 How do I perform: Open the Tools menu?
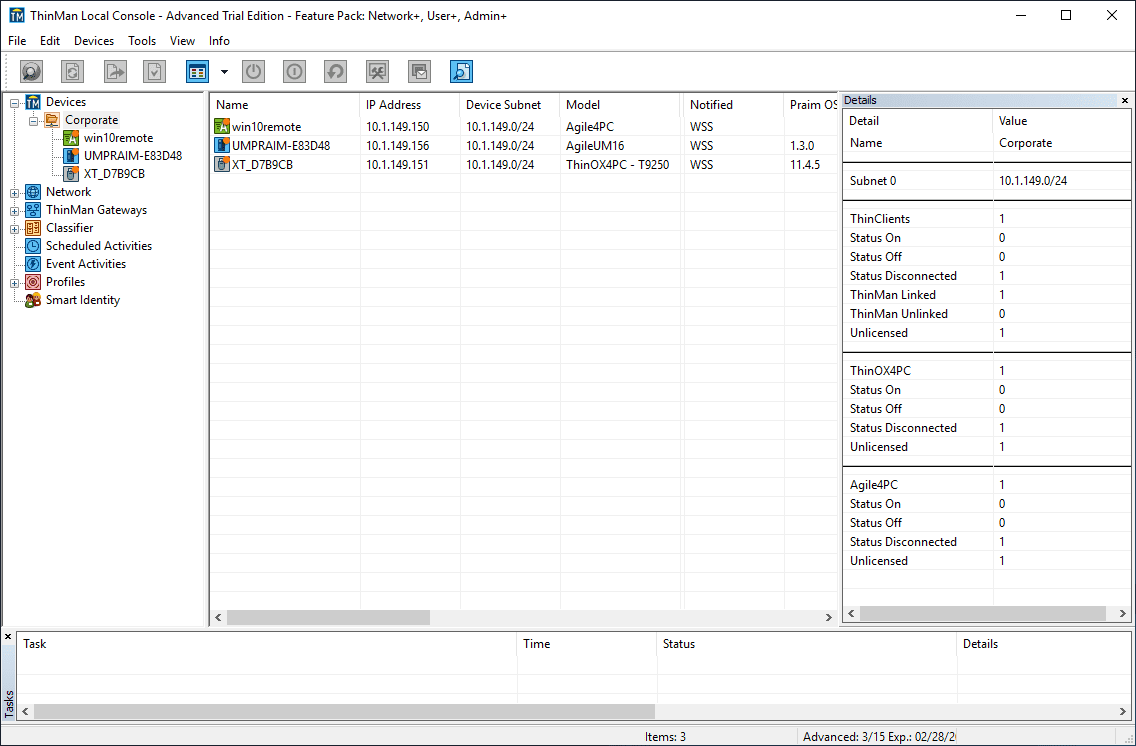142,41
